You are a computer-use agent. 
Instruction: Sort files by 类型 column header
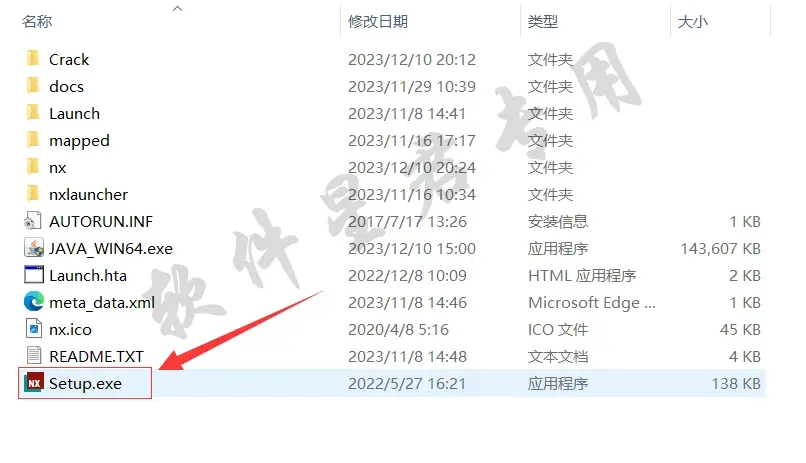pyautogui.click(x=543, y=22)
